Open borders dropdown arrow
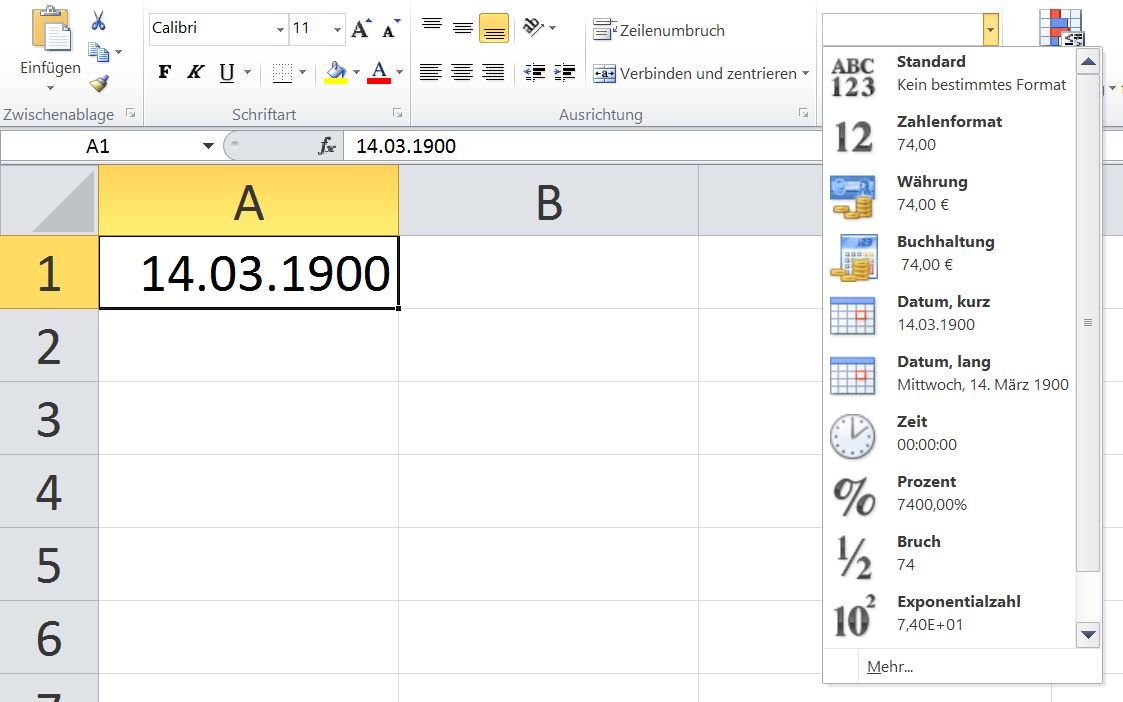 [x=302, y=72]
